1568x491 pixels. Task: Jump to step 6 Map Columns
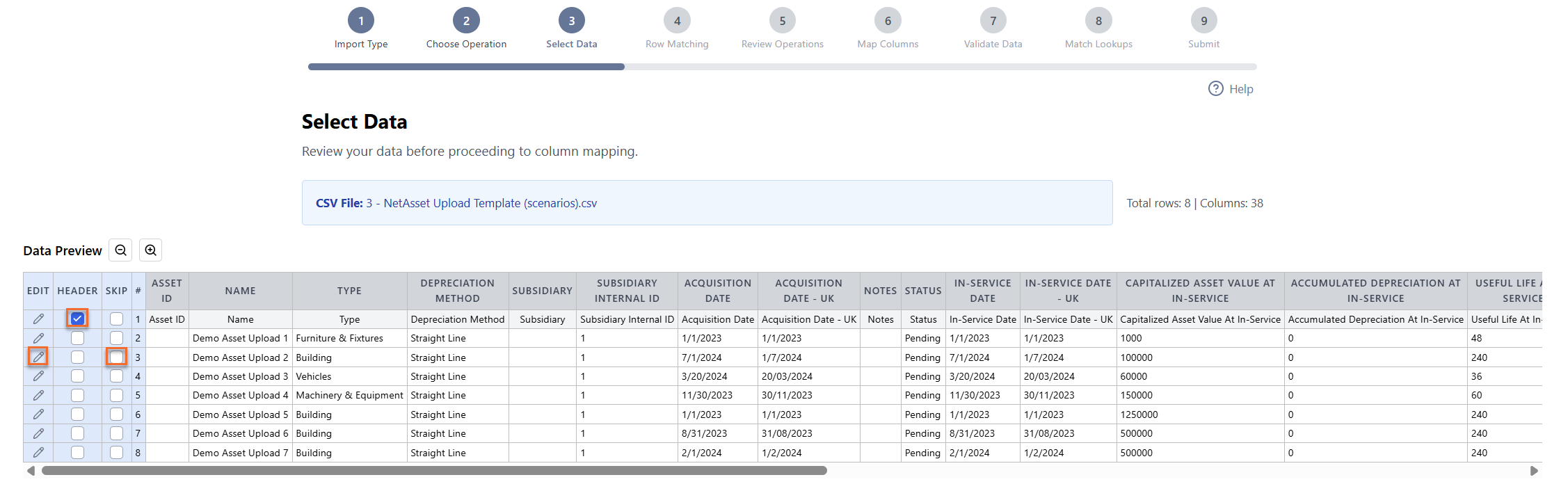888,21
